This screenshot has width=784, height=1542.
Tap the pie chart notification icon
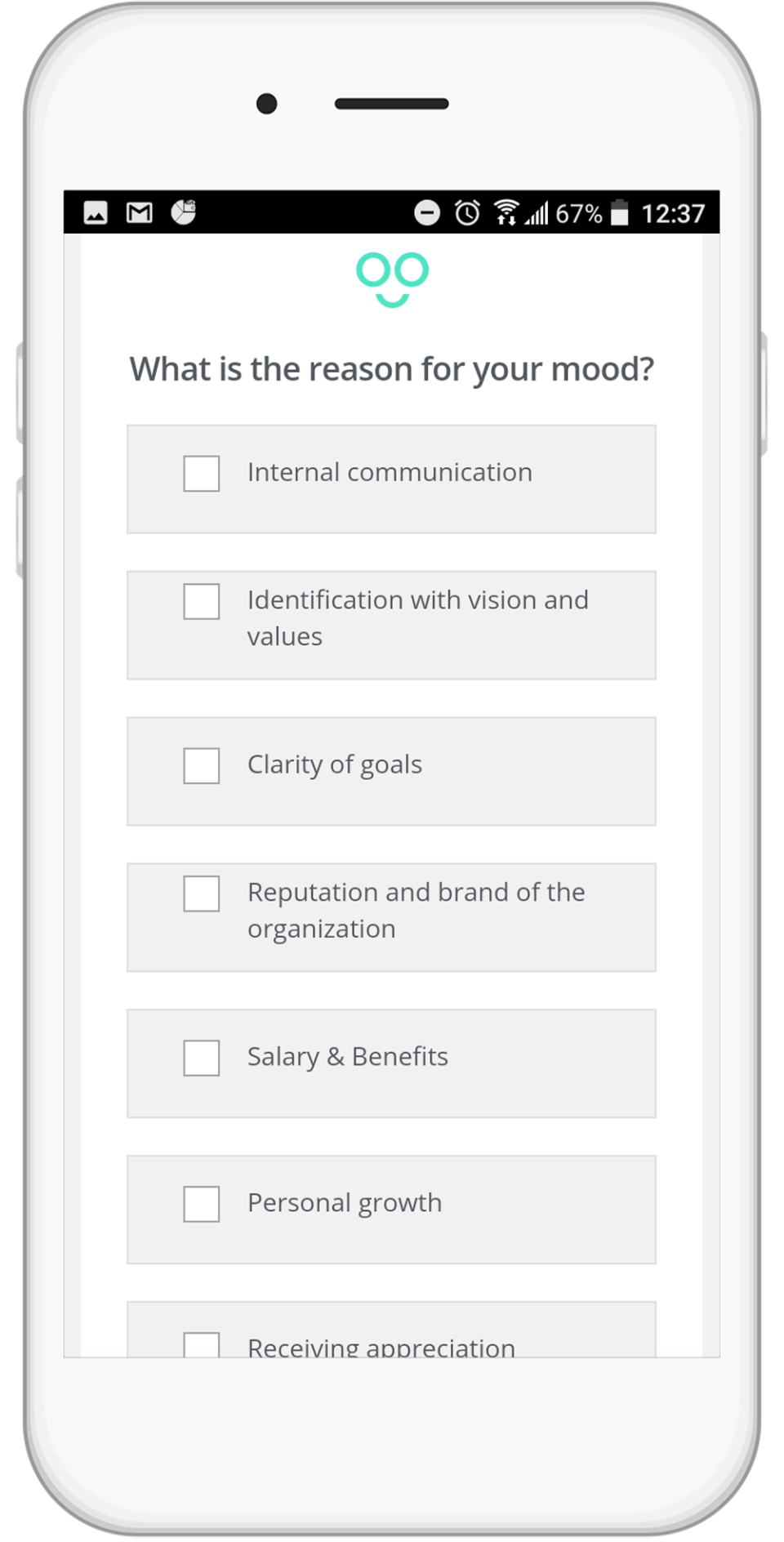tap(183, 212)
